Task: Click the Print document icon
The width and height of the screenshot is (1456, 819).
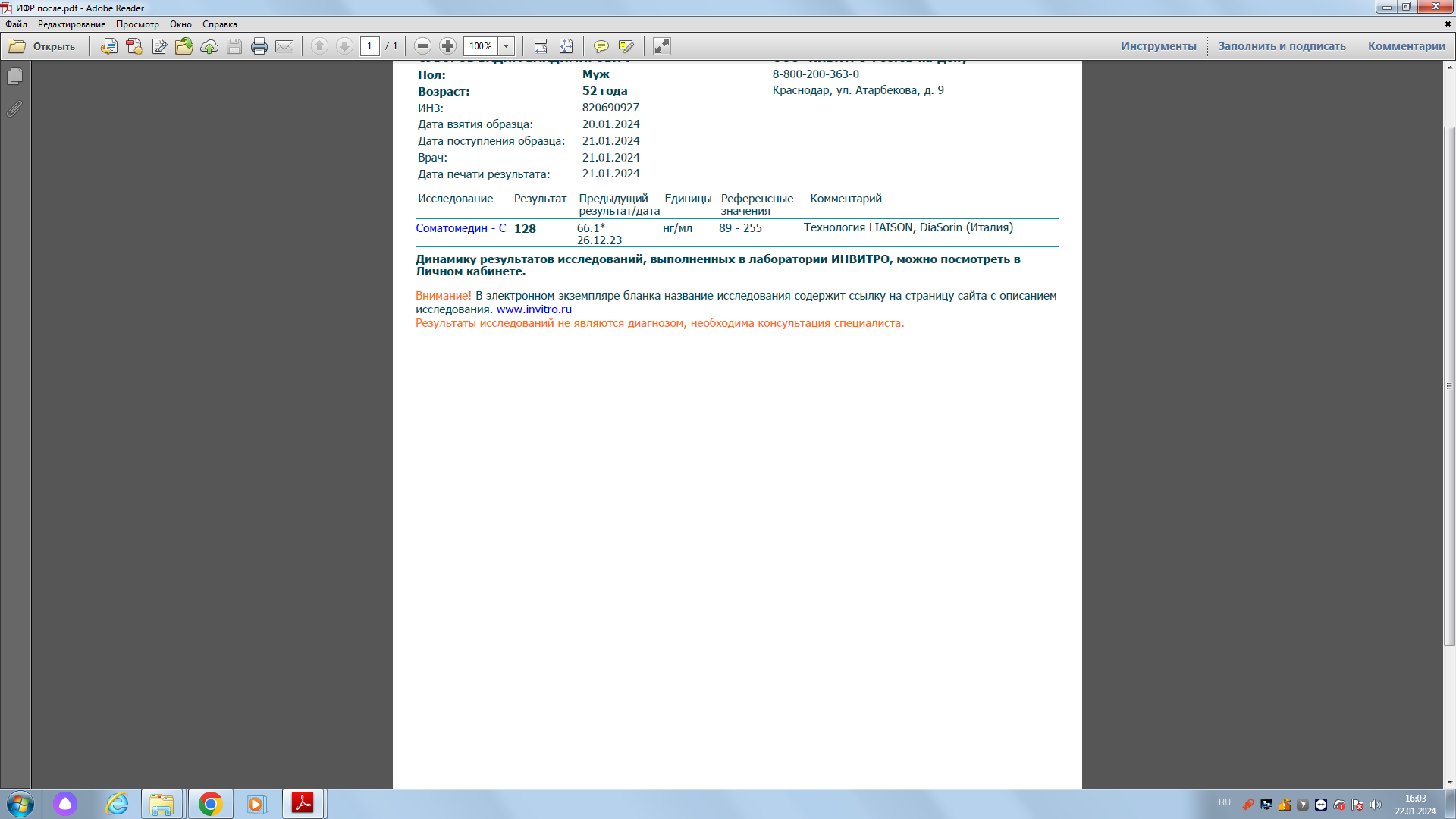Action: tap(259, 46)
